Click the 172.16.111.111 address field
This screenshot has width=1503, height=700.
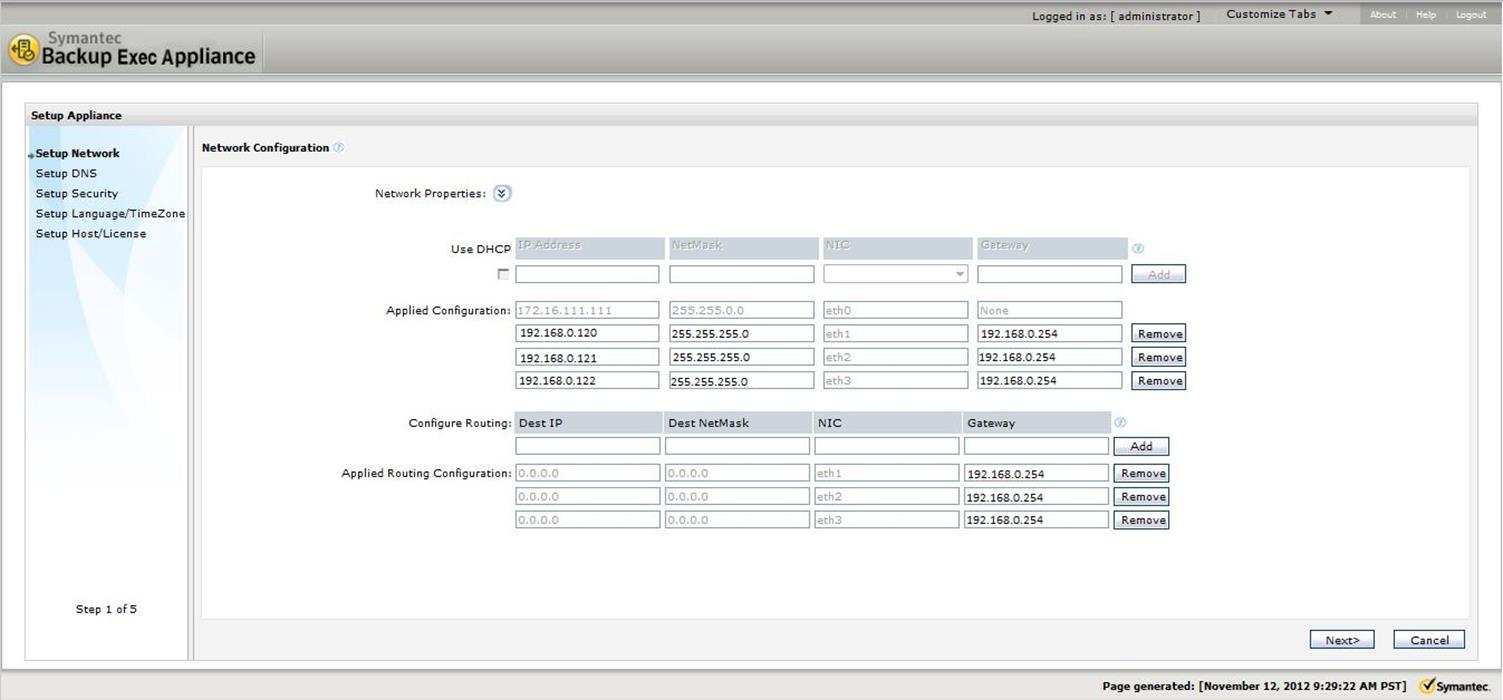(588, 310)
